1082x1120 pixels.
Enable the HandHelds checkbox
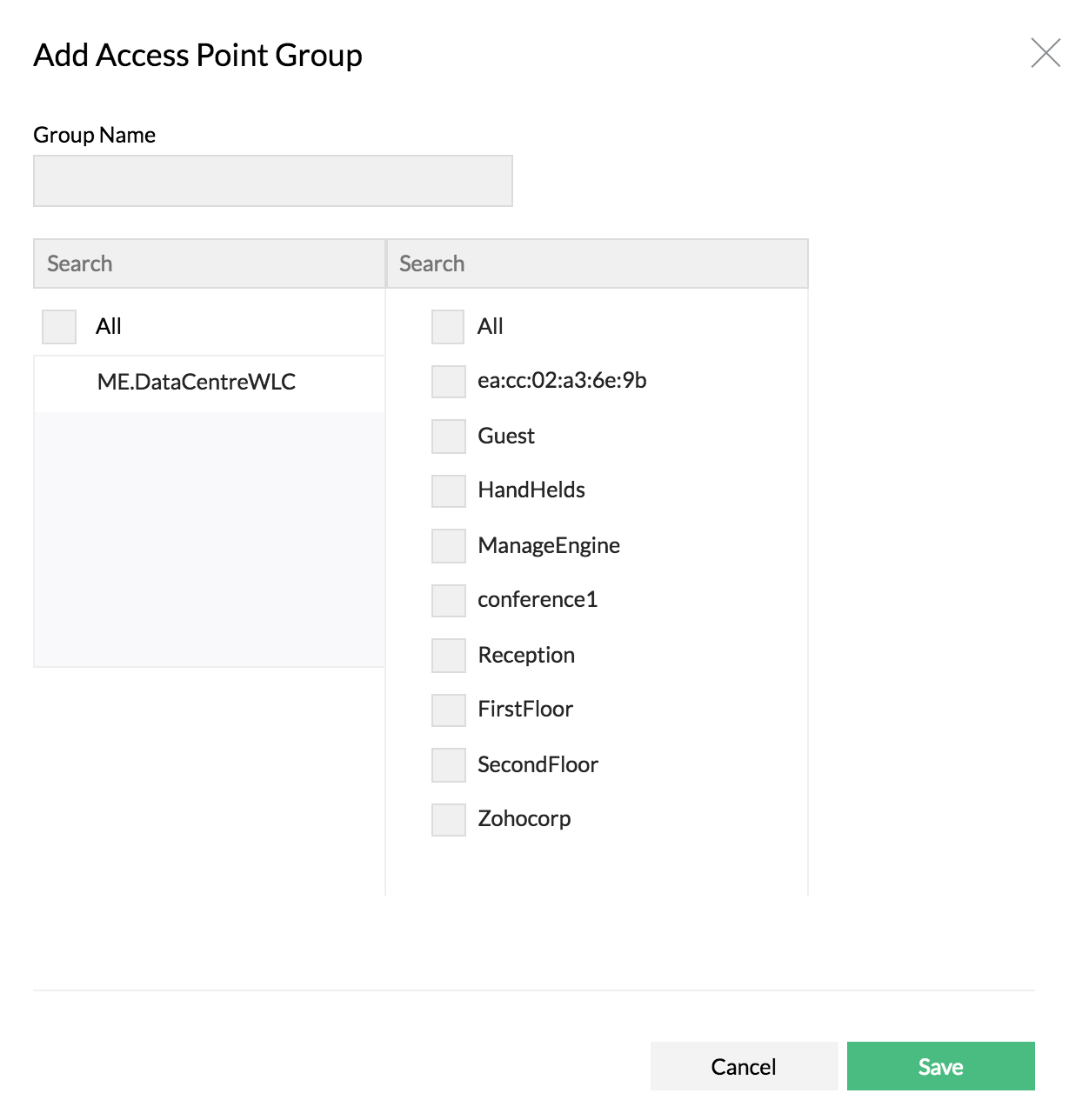point(448,490)
